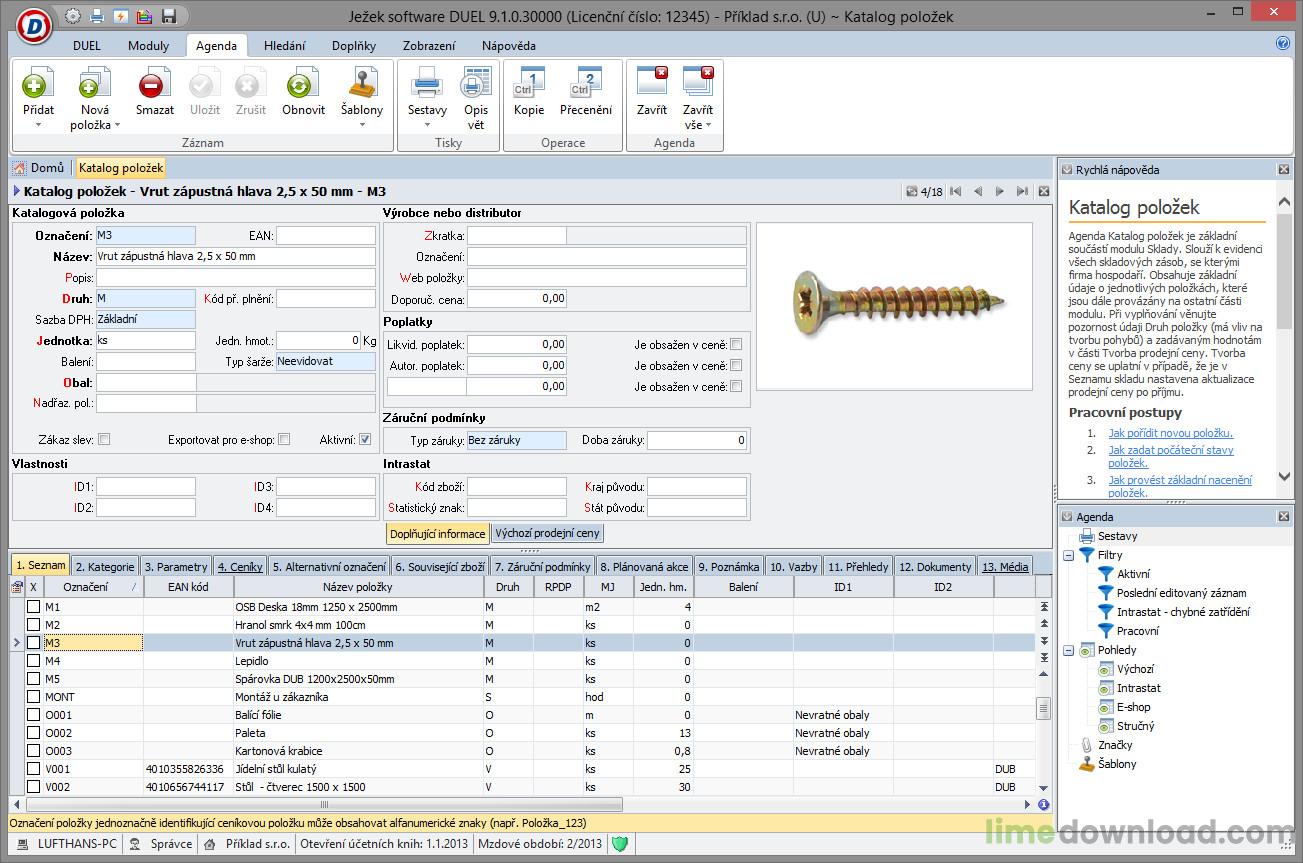Toggle Exportovat pro e-shop checkbox
Screen dimensions: 1303x863
284,439
